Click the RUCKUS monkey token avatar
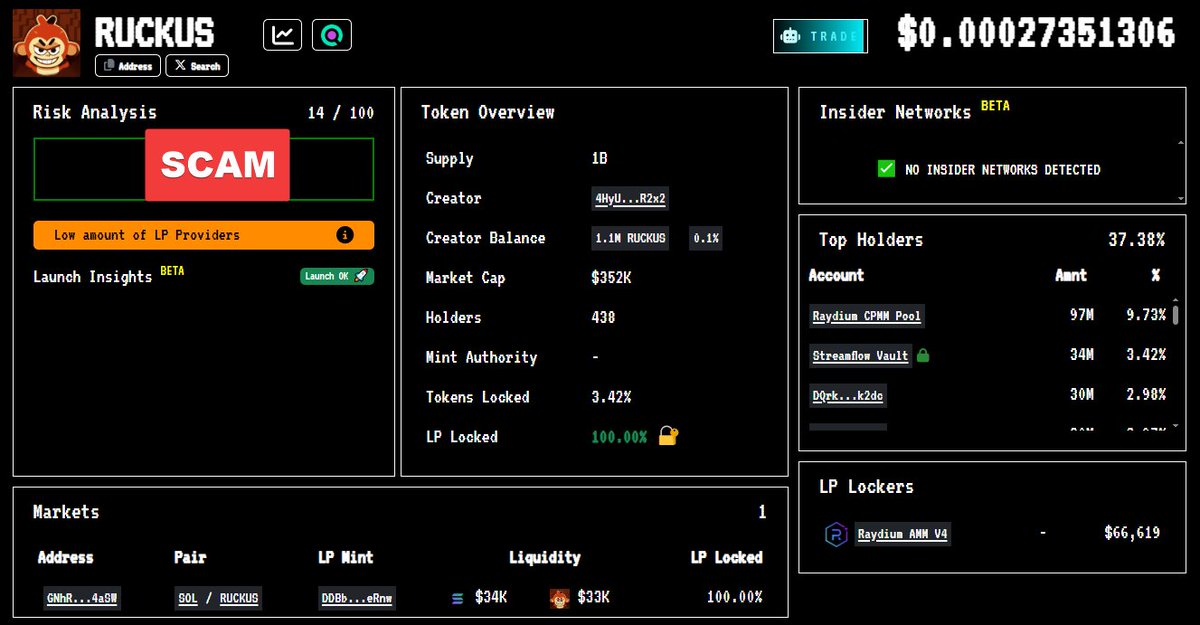The height and width of the screenshot is (625, 1200). coord(46,43)
